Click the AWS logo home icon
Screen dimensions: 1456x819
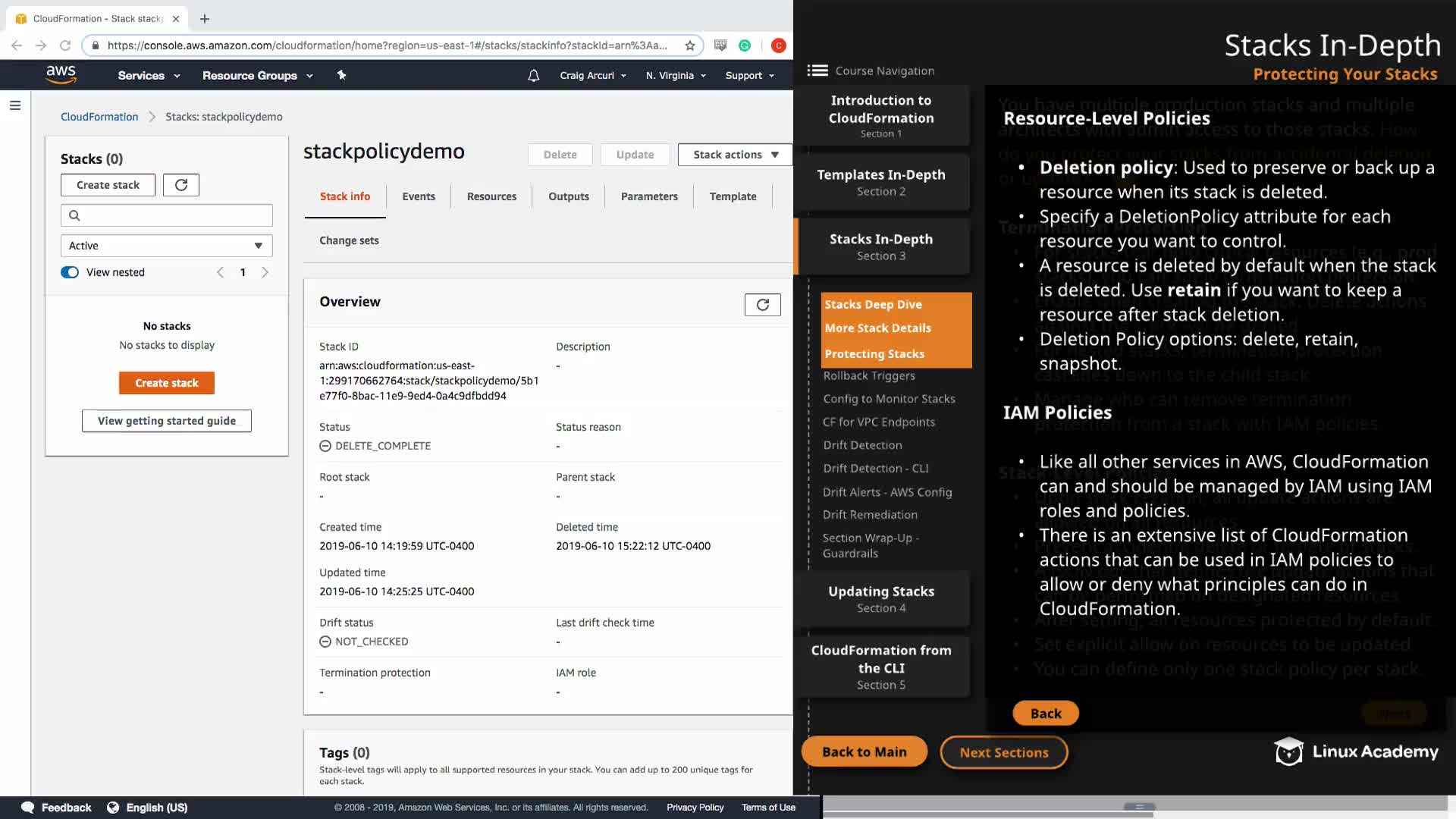coord(61,74)
